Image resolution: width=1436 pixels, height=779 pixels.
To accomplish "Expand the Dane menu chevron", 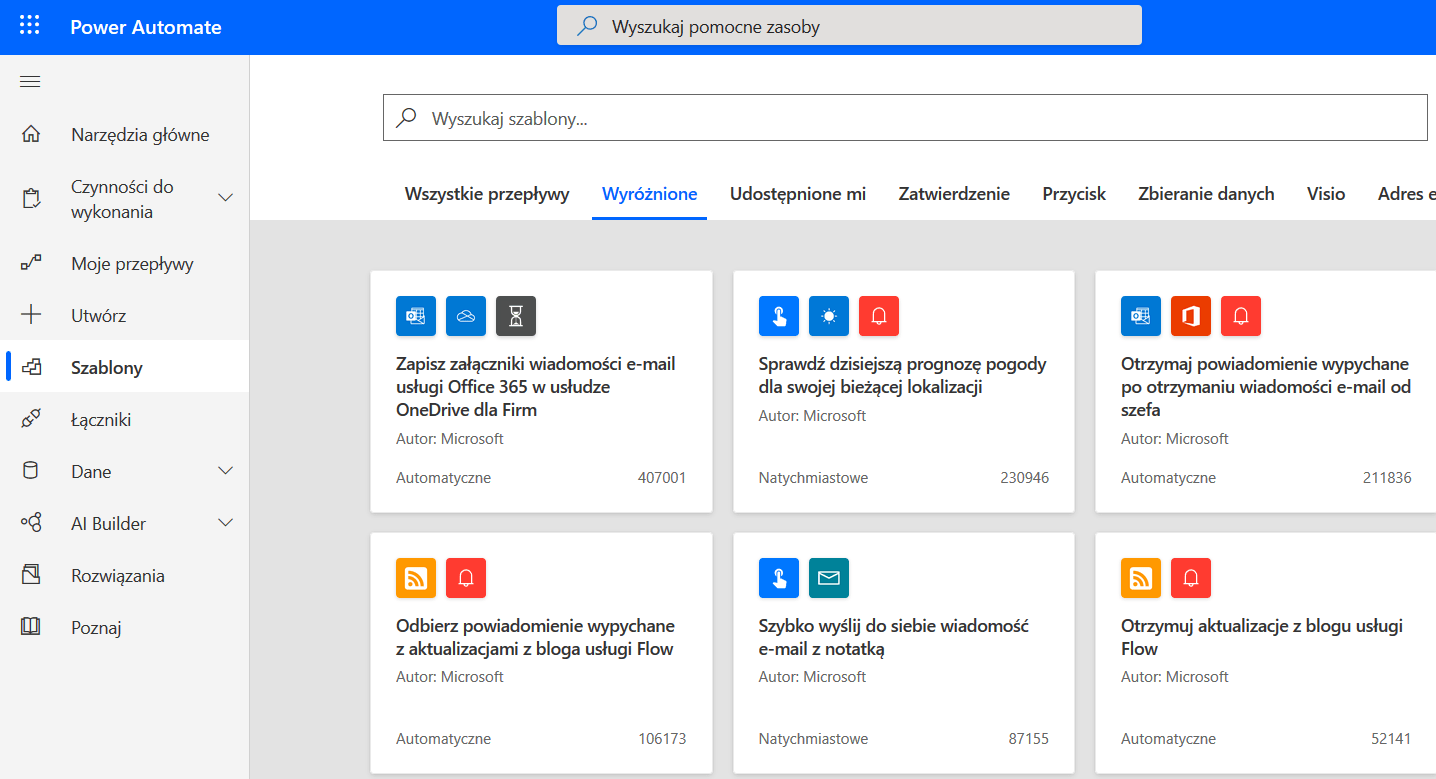I will point(226,471).
